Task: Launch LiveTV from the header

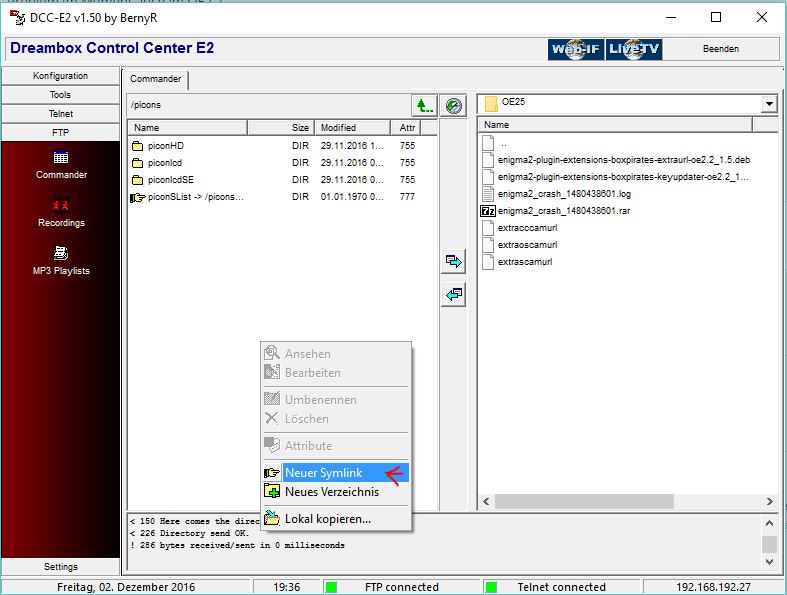Action: pyautogui.click(x=634, y=49)
